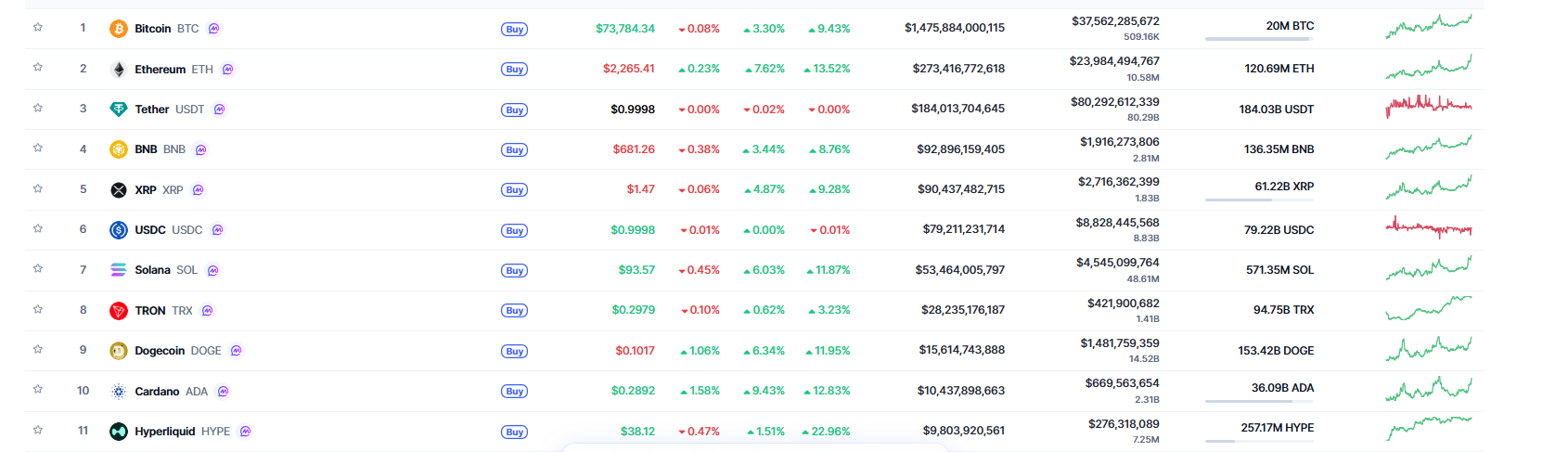
Task: Click the XRP logo icon
Action: click(x=119, y=190)
